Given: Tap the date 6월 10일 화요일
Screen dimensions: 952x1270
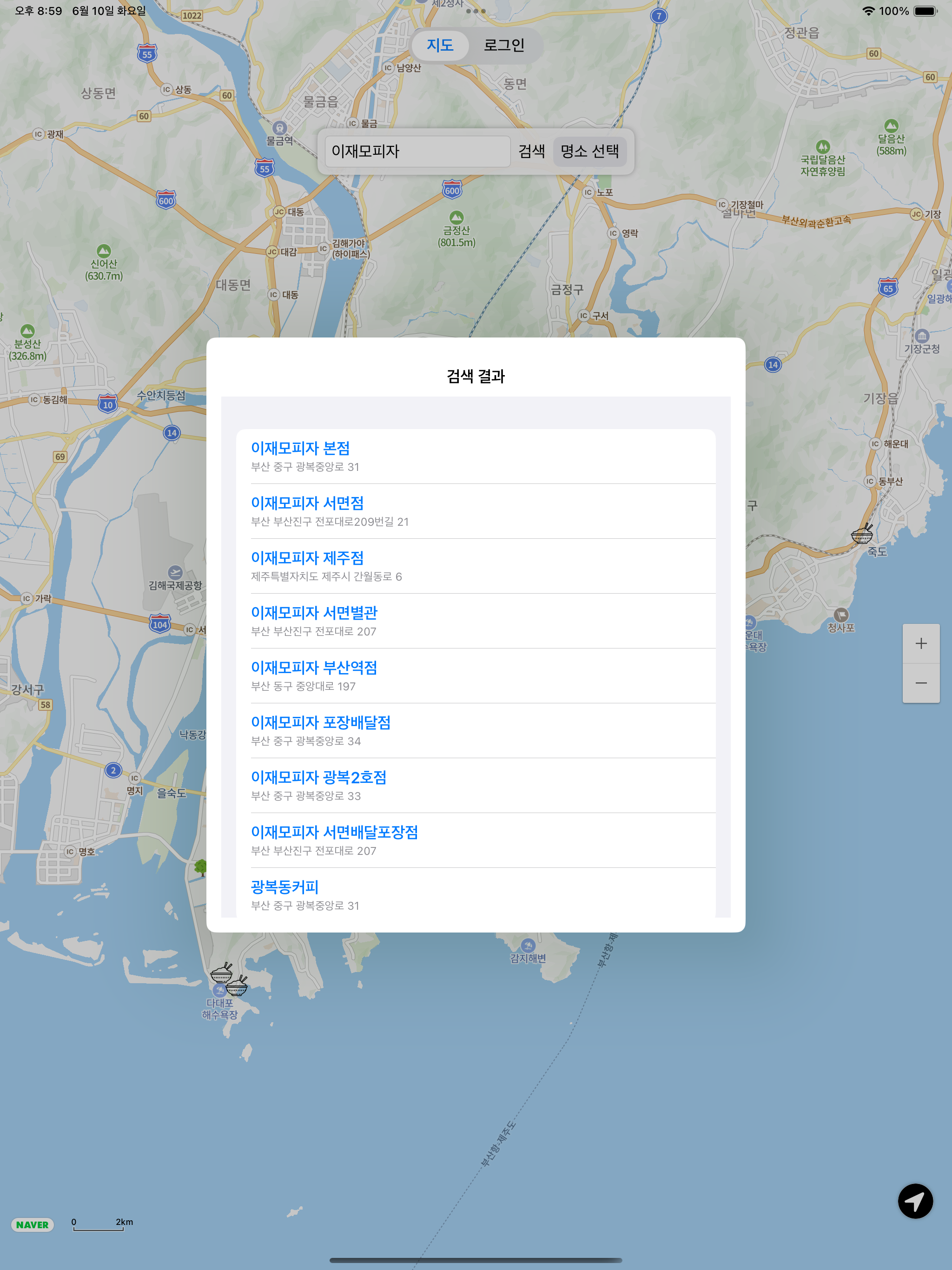Looking at the screenshot, I should coord(109,11).
